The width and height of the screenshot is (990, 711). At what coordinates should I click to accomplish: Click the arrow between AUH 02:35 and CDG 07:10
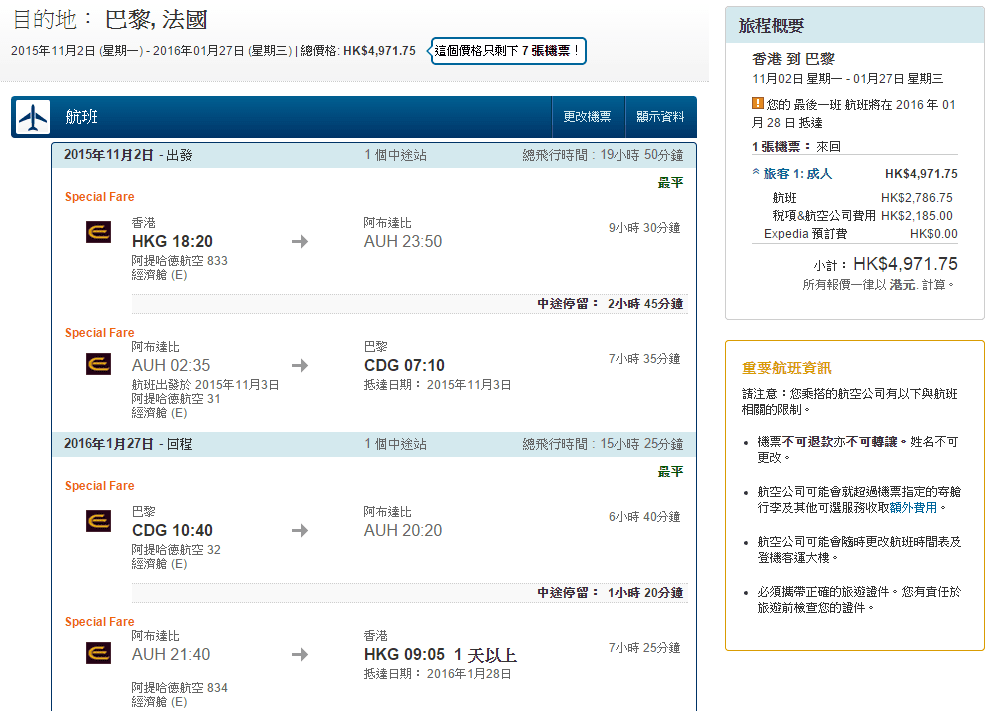click(x=300, y=366)
